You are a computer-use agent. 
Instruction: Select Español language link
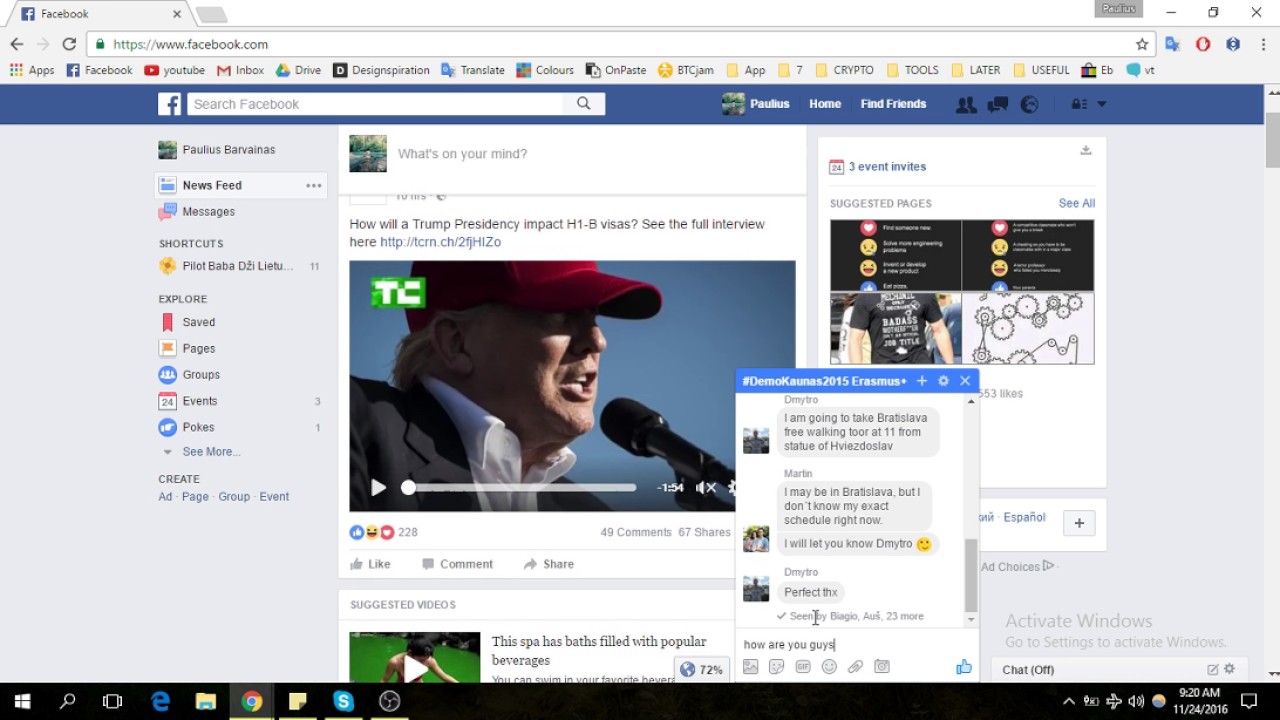coord(1024,518)
